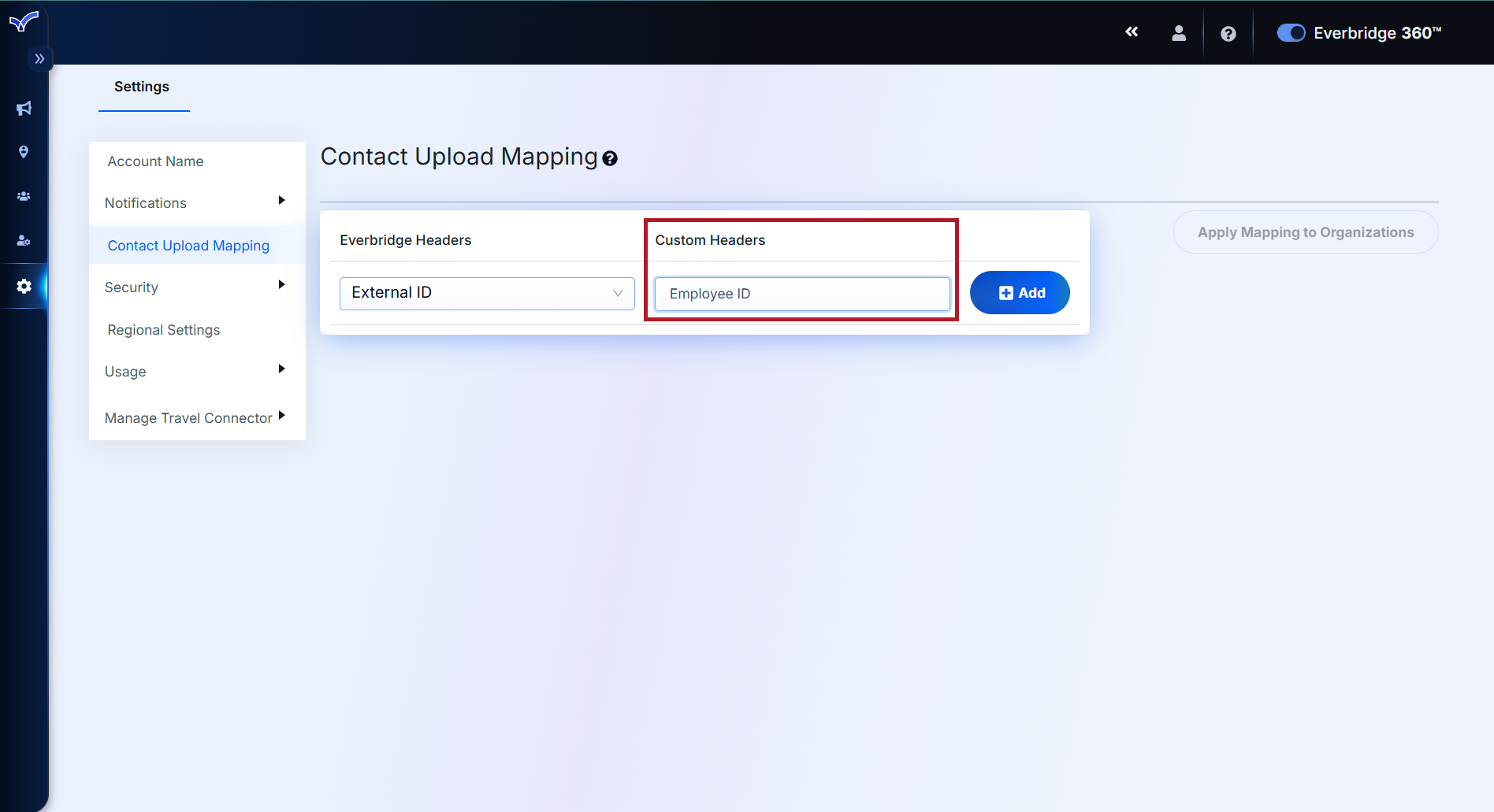Open the user profile icon

pos(1179,33)
